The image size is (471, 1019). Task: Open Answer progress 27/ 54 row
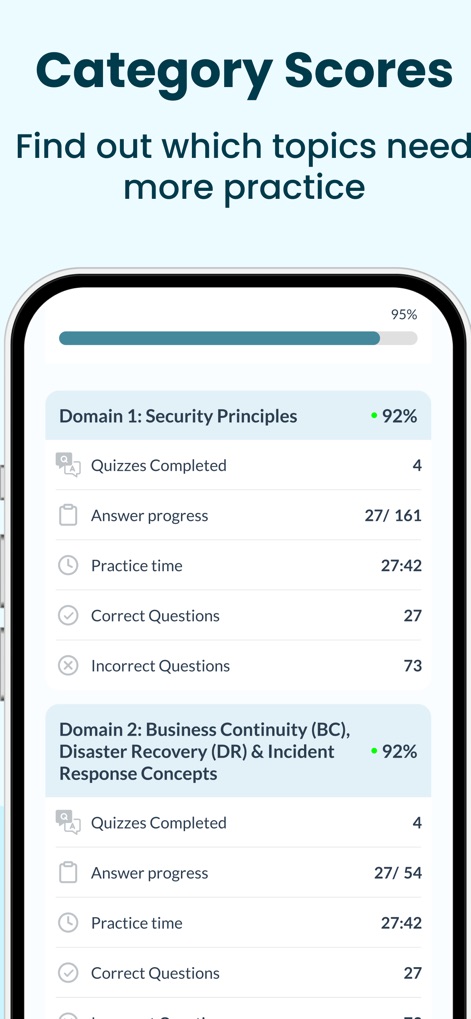[238, 873]
